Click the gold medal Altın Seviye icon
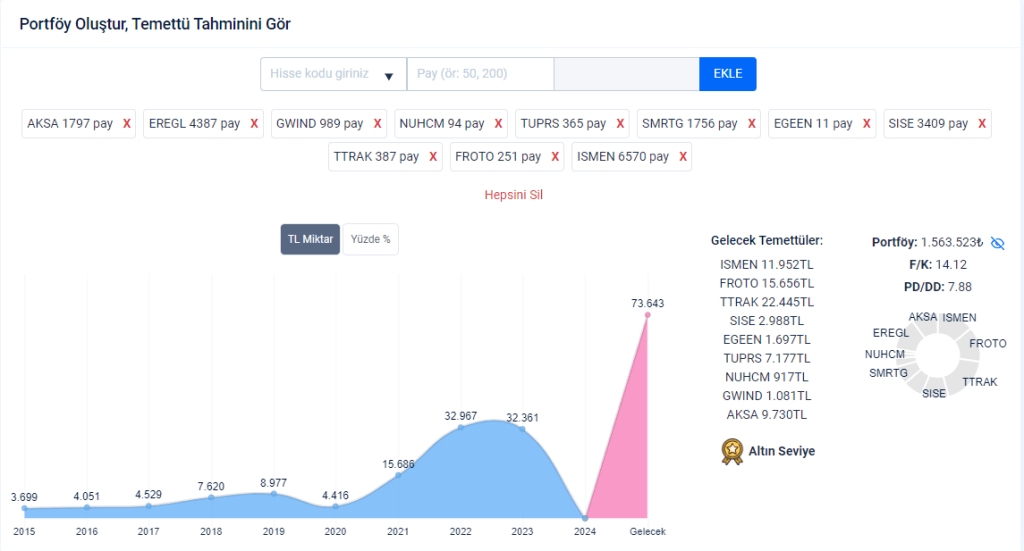This screenshot has height=551, width=1024. click(x=731, y=452)
